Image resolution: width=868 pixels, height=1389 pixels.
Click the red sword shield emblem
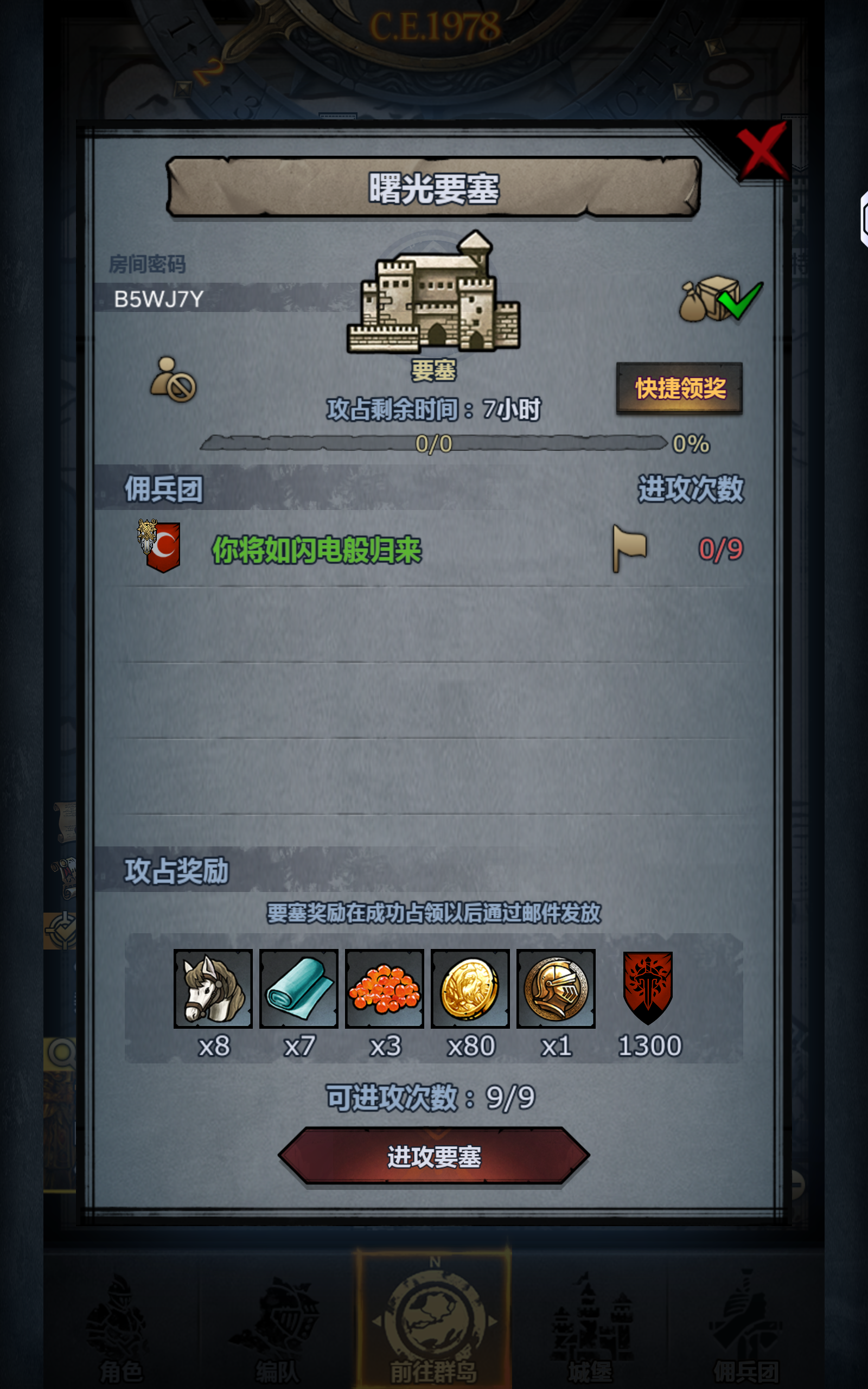click(648, 988)
